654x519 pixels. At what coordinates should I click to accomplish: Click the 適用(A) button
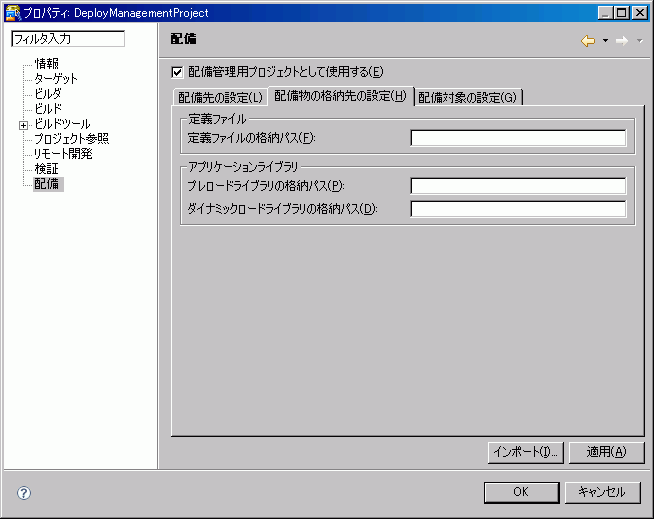pos(606,452)
